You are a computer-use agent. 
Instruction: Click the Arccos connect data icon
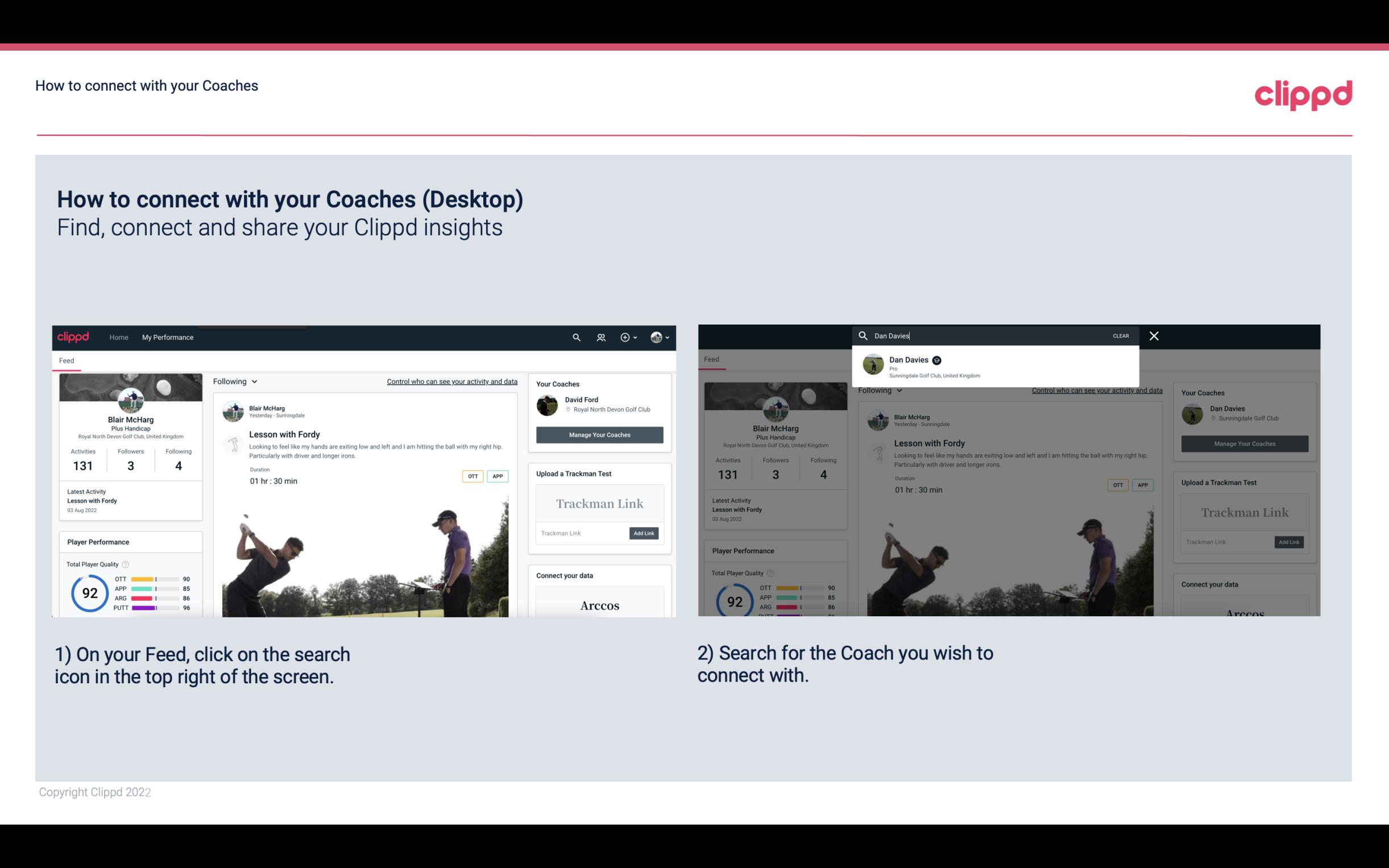[x=599, y=605]
